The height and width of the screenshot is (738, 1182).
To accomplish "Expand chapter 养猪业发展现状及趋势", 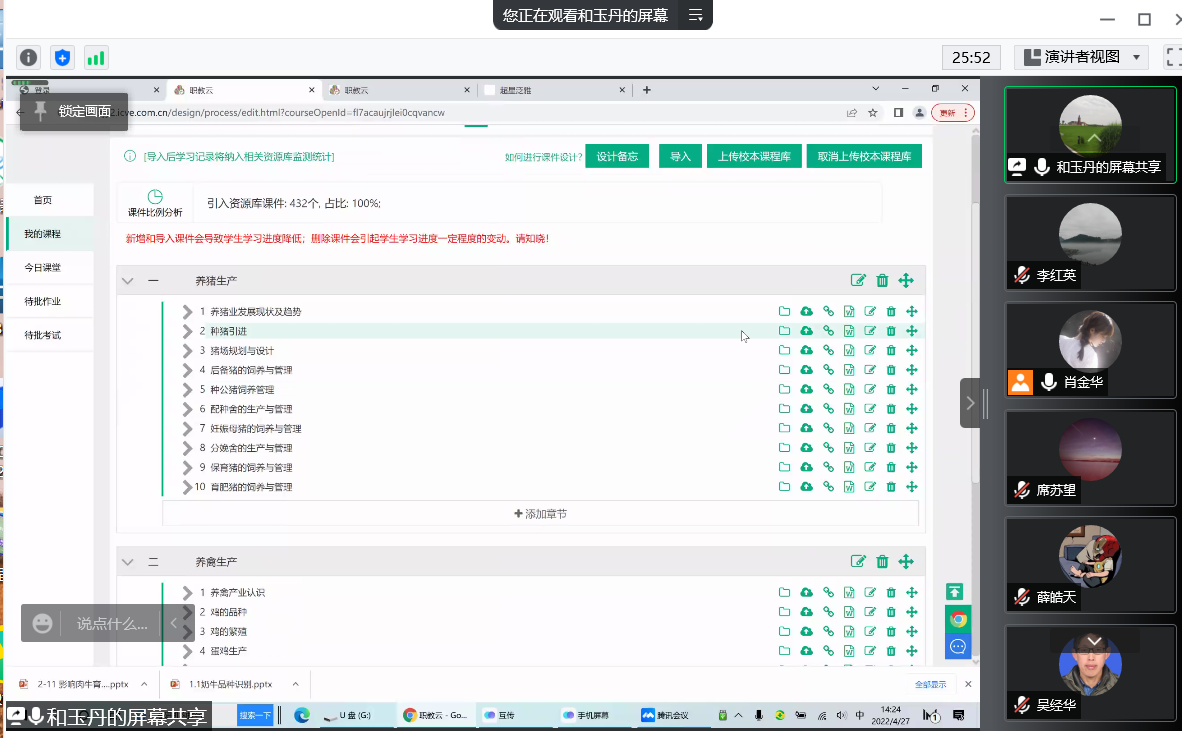I will click(187, 312).
